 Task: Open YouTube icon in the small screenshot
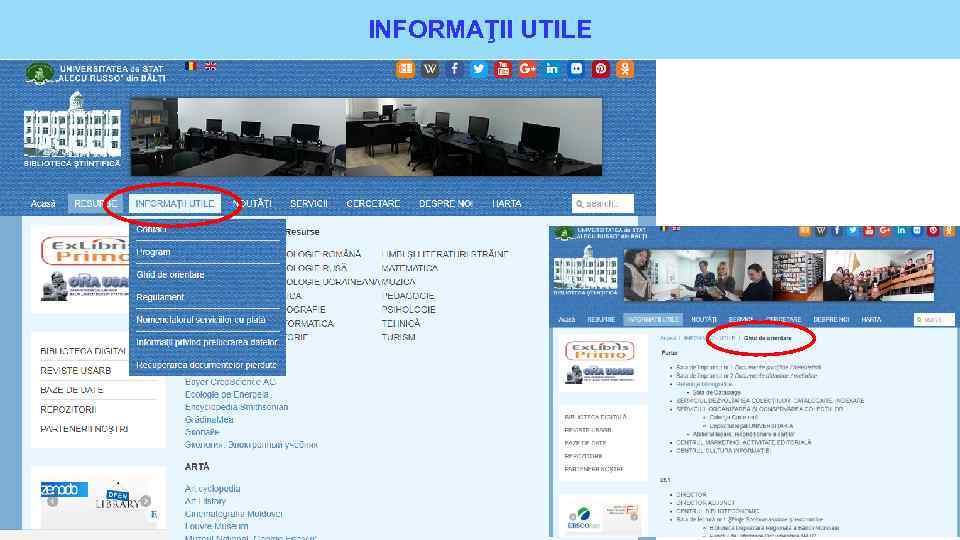(869, 231)
